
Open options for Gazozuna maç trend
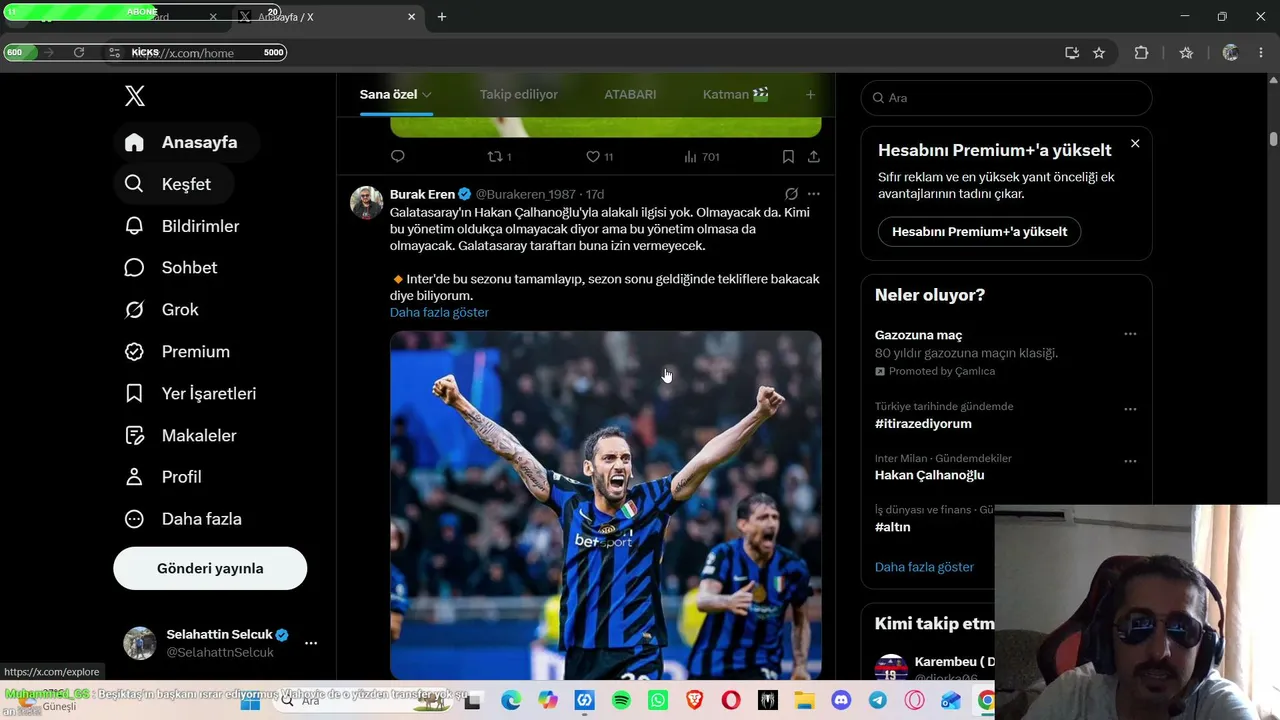click(x=1130, y=334)
